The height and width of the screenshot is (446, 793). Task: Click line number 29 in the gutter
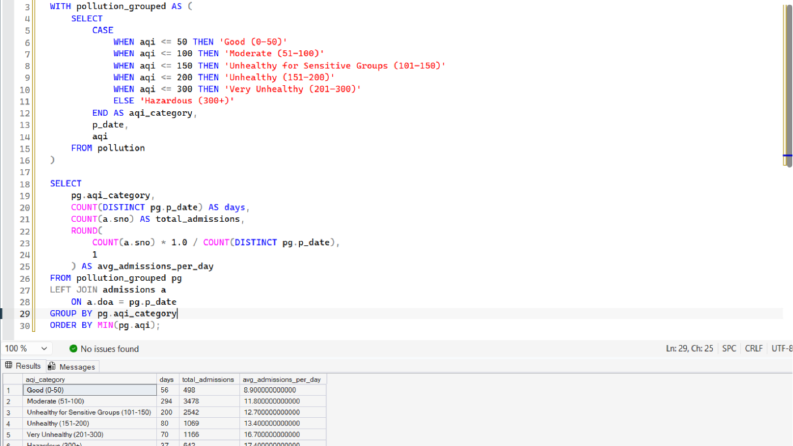tap(25, 314)
